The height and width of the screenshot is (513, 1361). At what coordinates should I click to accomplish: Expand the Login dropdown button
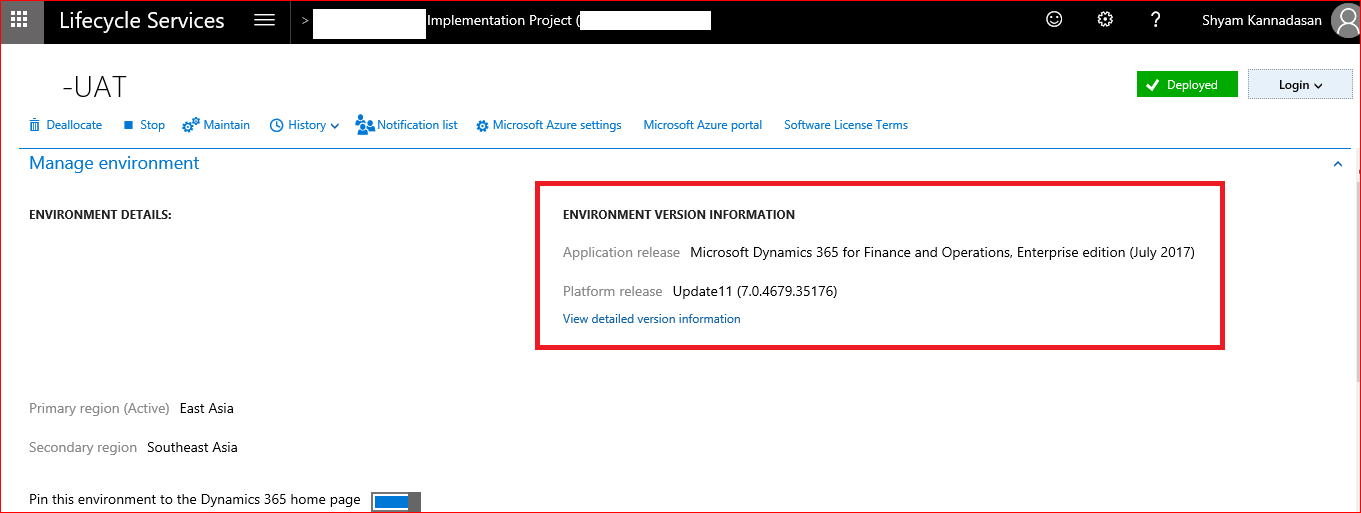tap(1300, 85)
